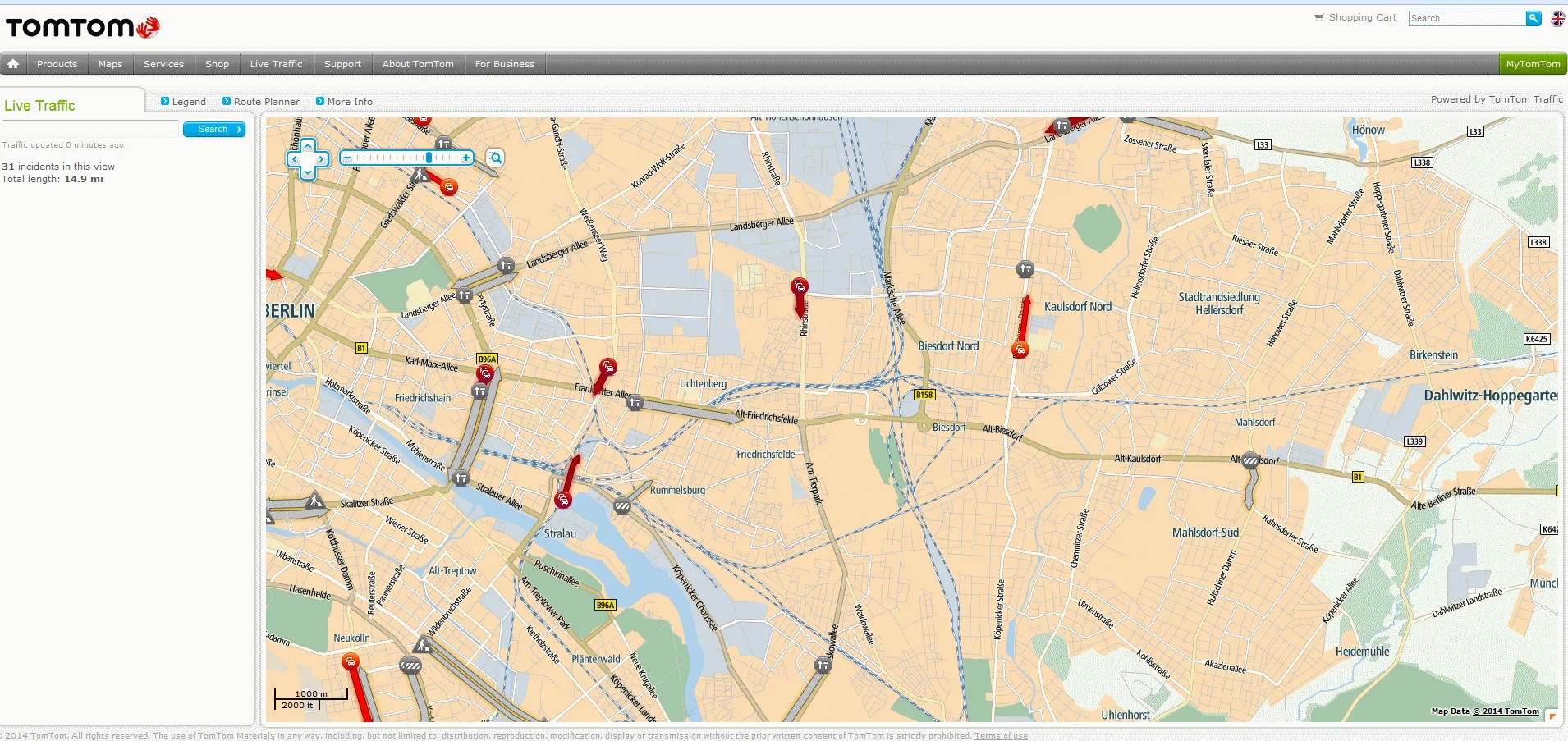Open the Products menu

(x=56, y=63)
